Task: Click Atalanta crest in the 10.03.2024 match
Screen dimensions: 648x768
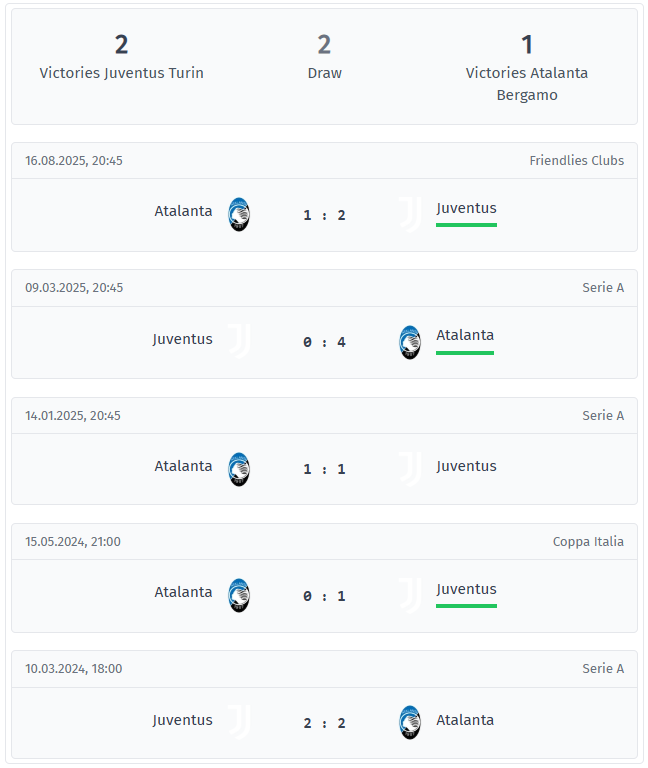Action: [410, 722]
